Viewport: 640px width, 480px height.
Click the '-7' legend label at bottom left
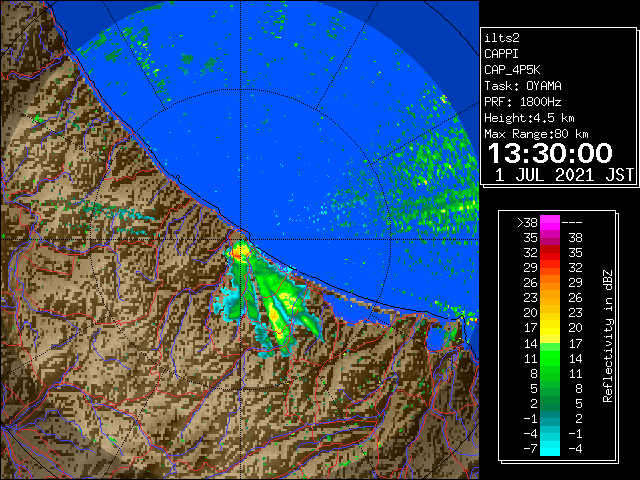point(530,449)
